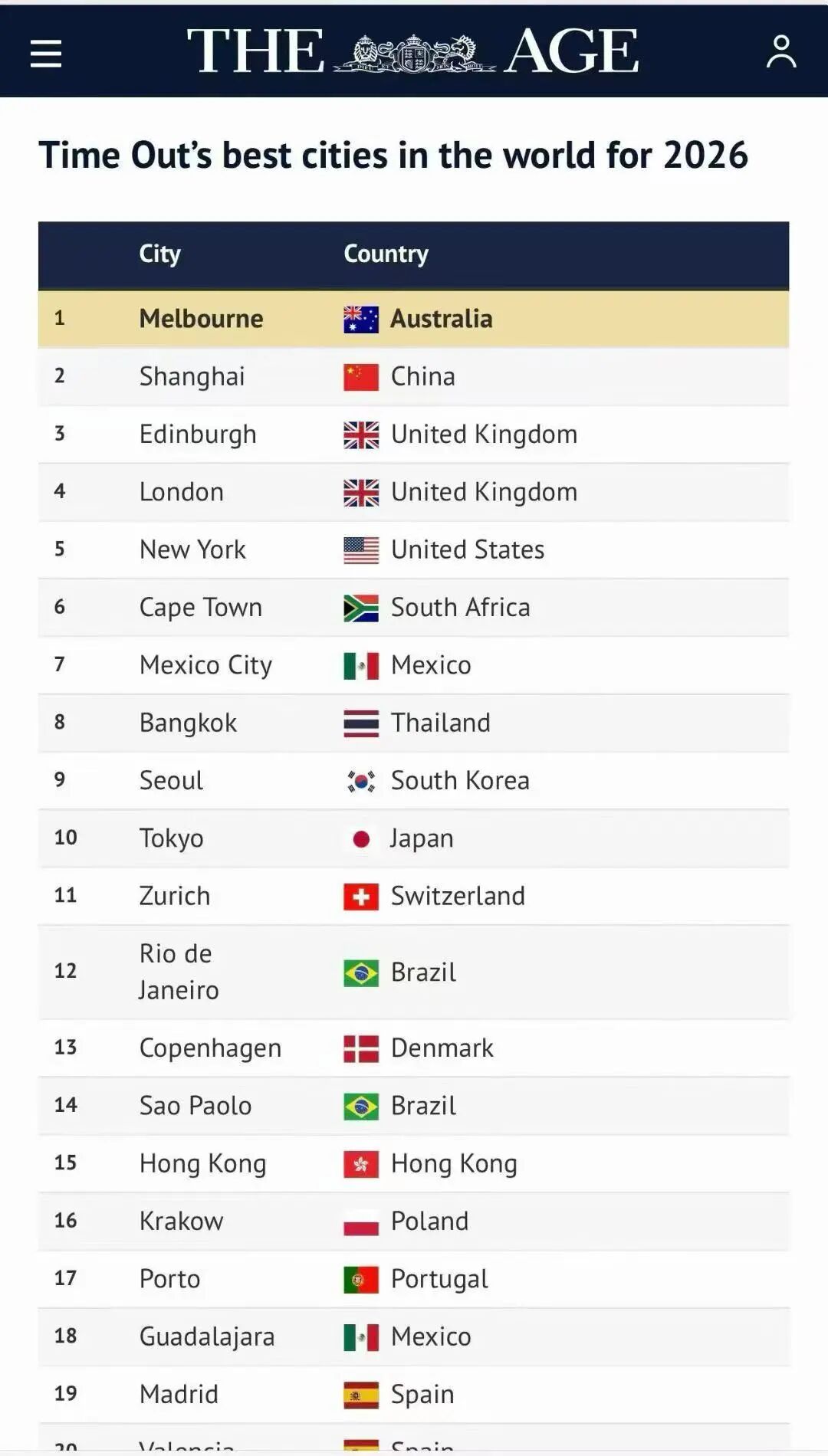
Task: Click the Shanghai city name
Action: (x=192, y=377)
